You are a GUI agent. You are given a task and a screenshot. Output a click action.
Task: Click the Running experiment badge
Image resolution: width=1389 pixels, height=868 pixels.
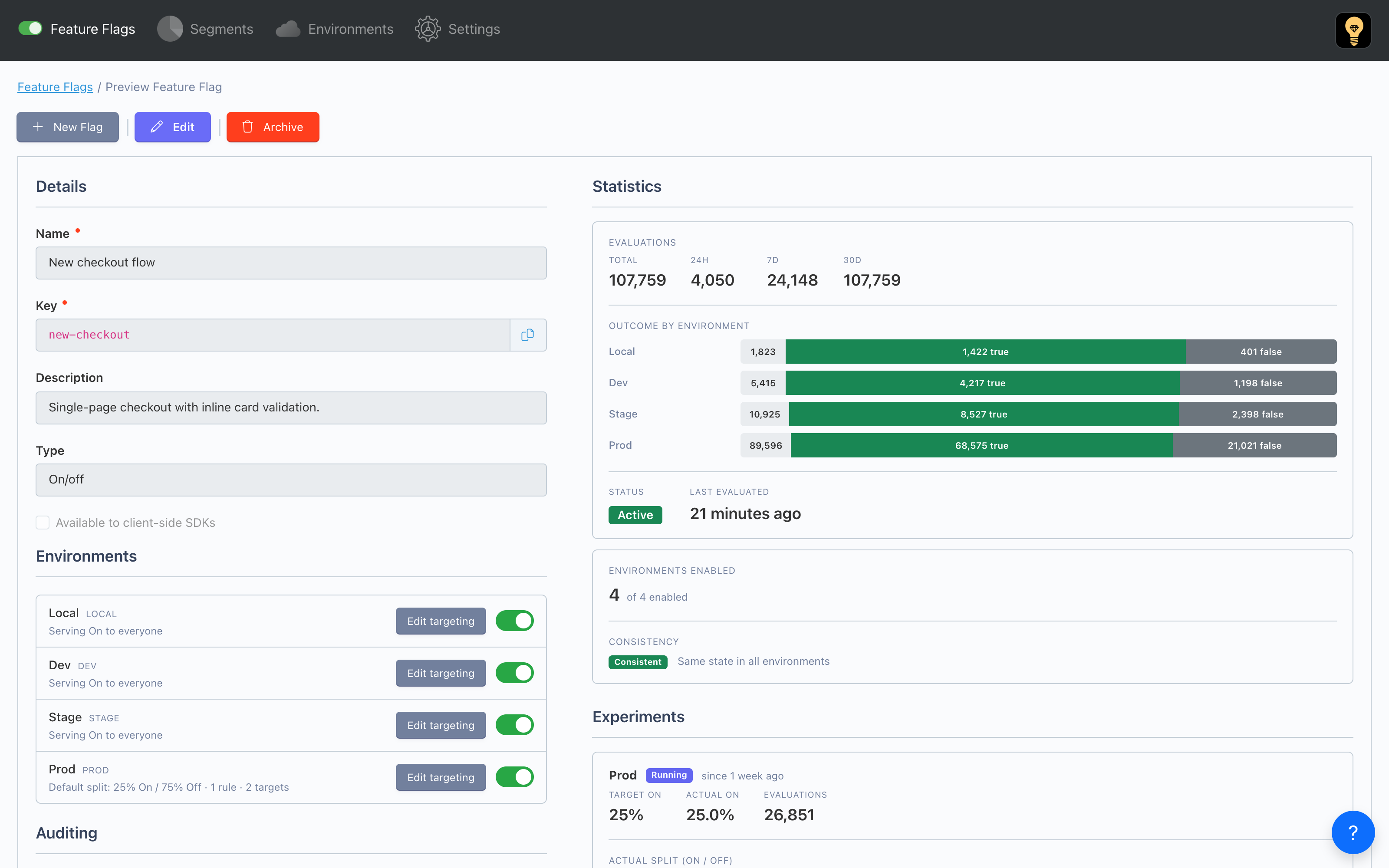pos(668,775)
